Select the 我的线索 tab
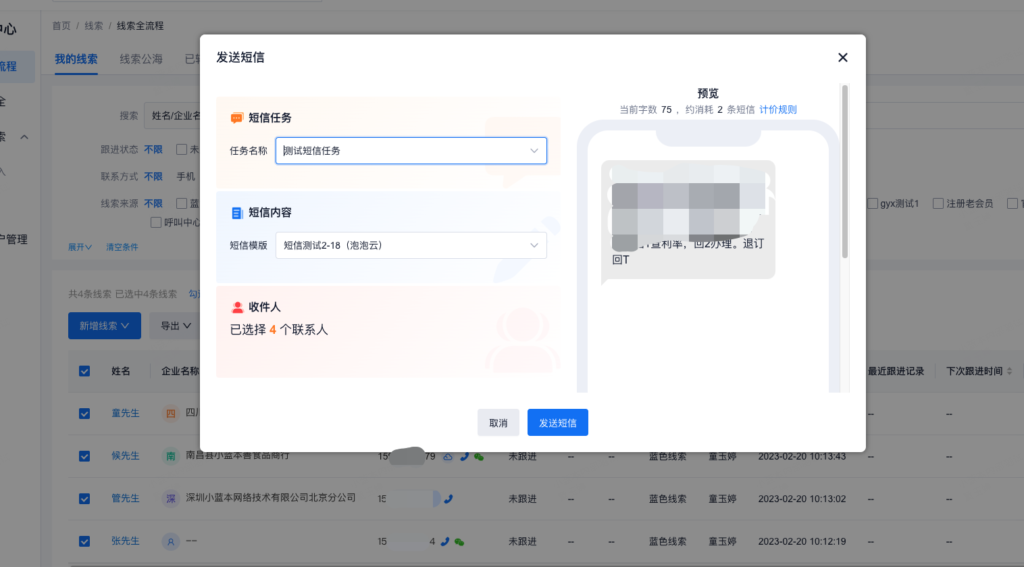This screenshot has height=567, width=1024. (76, 59)
